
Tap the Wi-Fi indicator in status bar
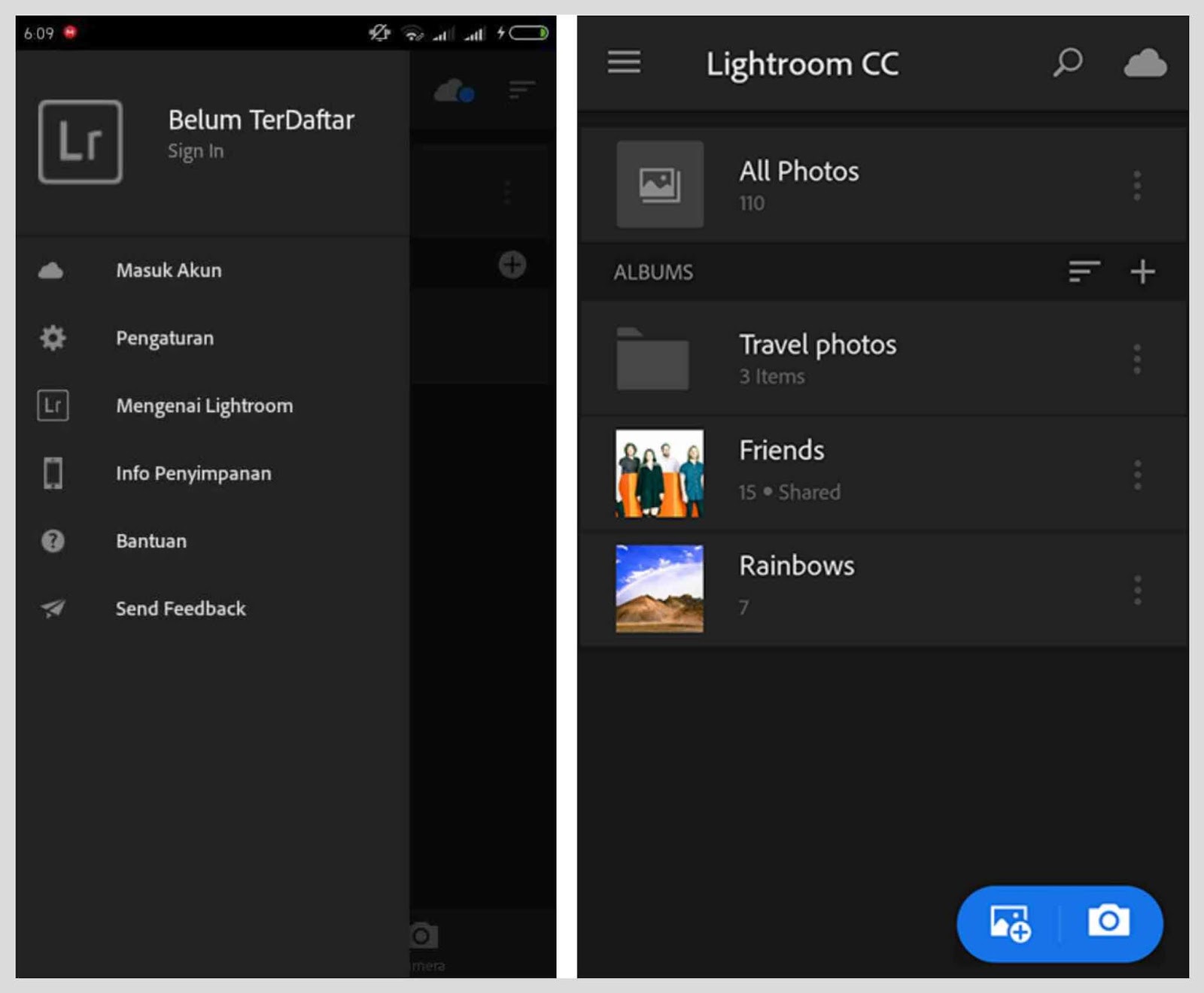412,33
